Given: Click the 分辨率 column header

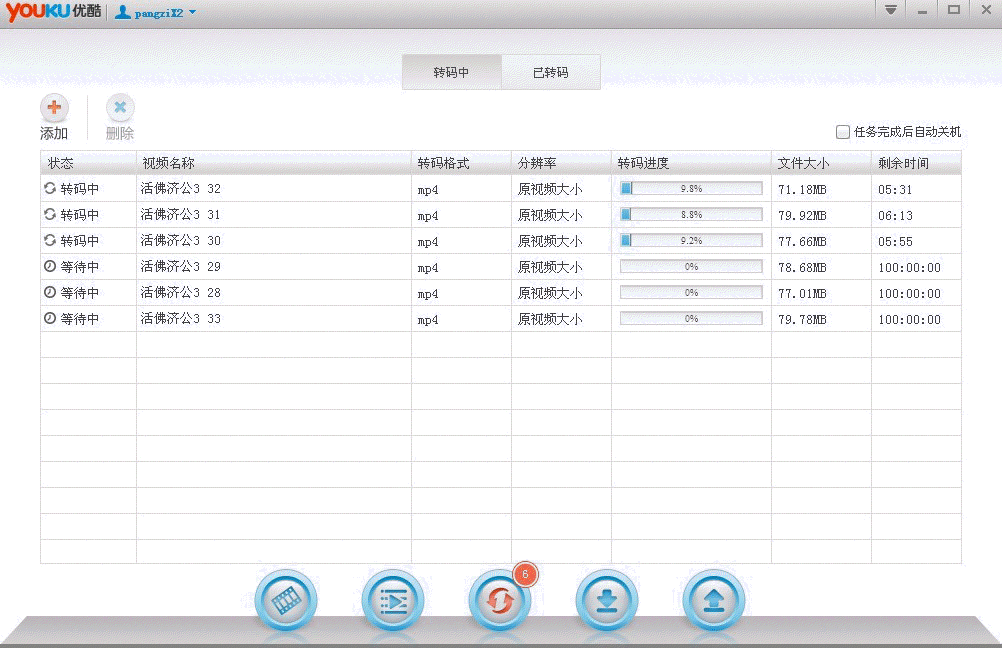Looking at the screenshot, I should [x=561, y=163].
